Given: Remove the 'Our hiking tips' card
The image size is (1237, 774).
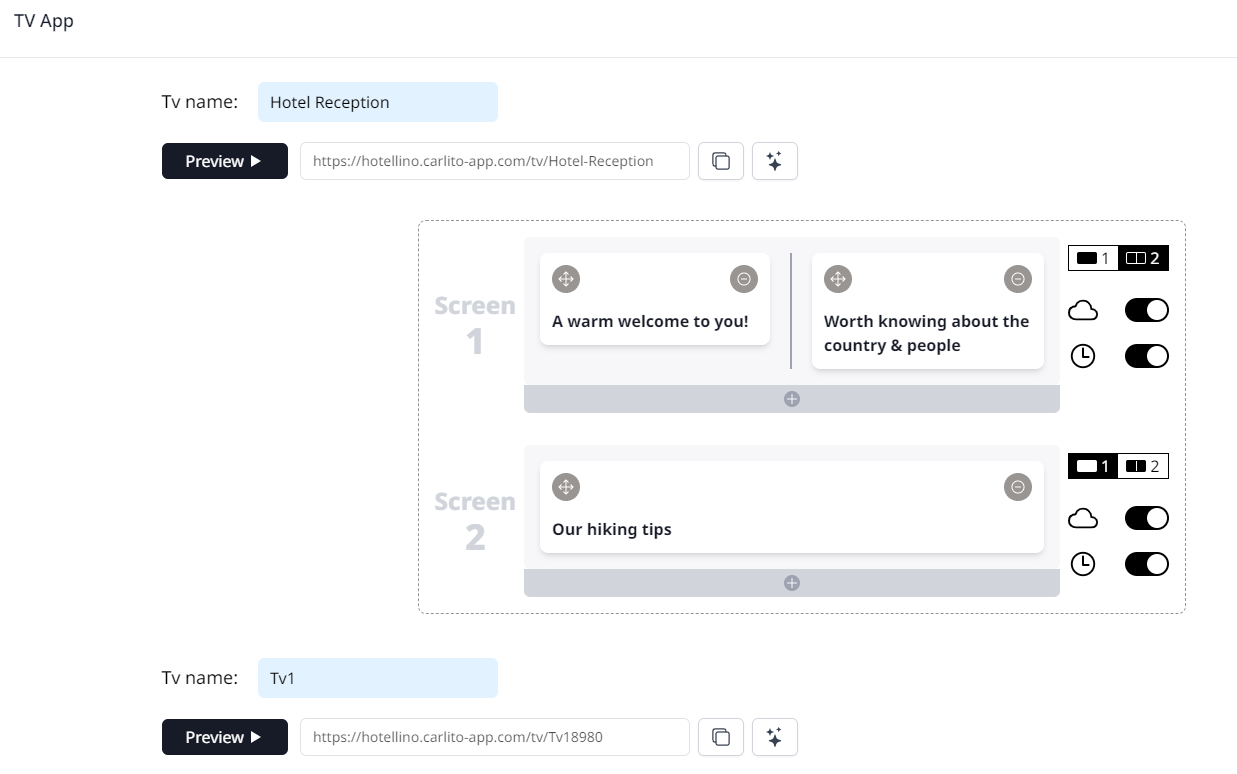Looking at the screenshot, I should coord(1018,487).
